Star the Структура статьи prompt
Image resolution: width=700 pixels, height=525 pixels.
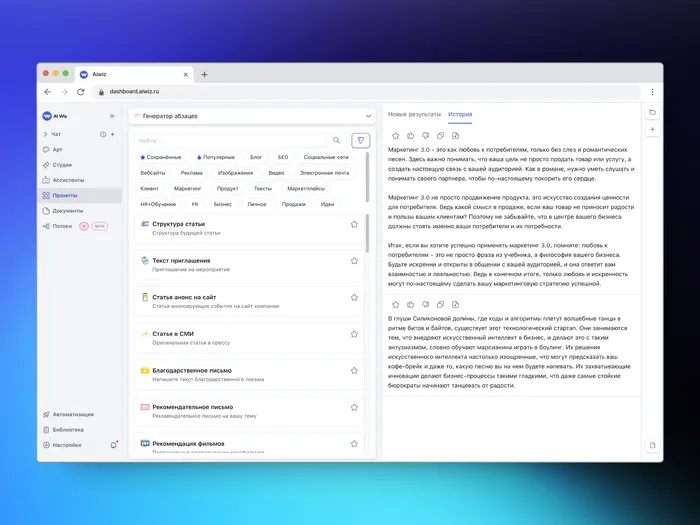click(354, 224)
